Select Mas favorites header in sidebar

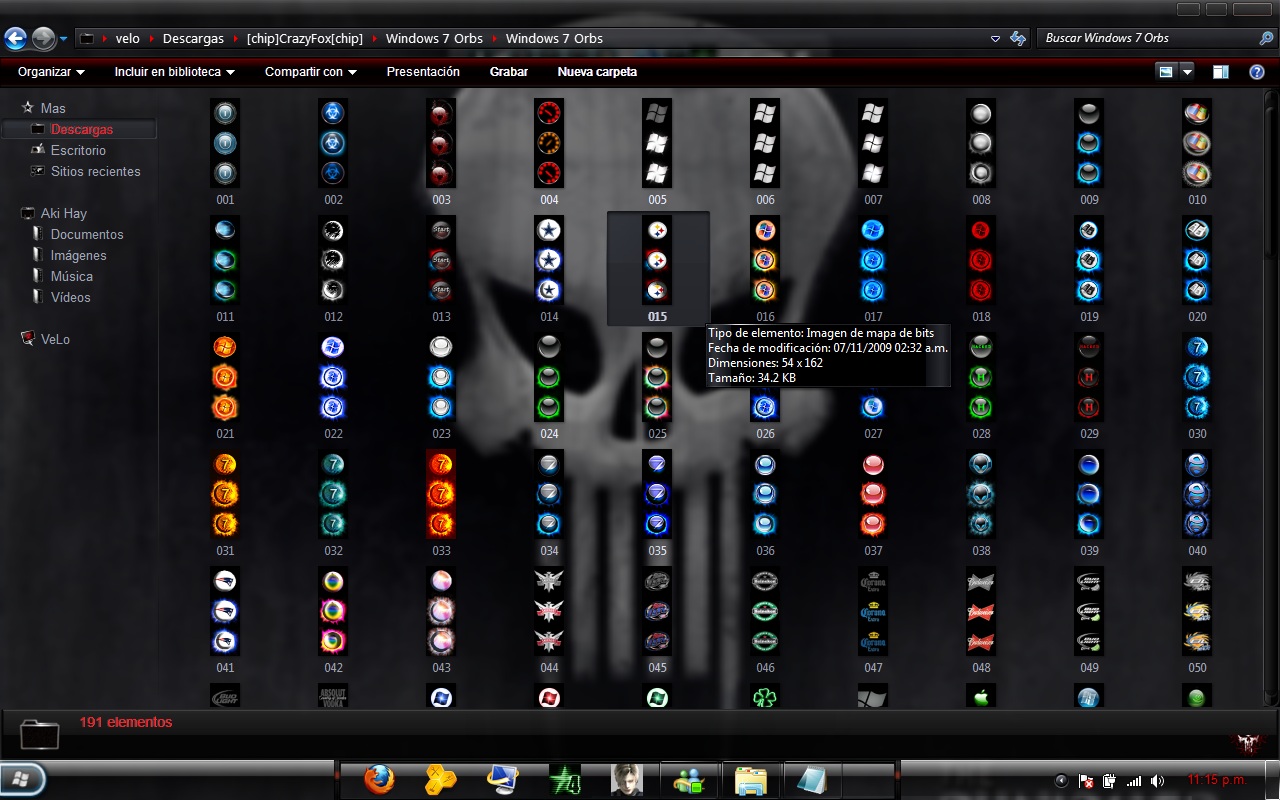pyautogui.click(x=53, y=108)
